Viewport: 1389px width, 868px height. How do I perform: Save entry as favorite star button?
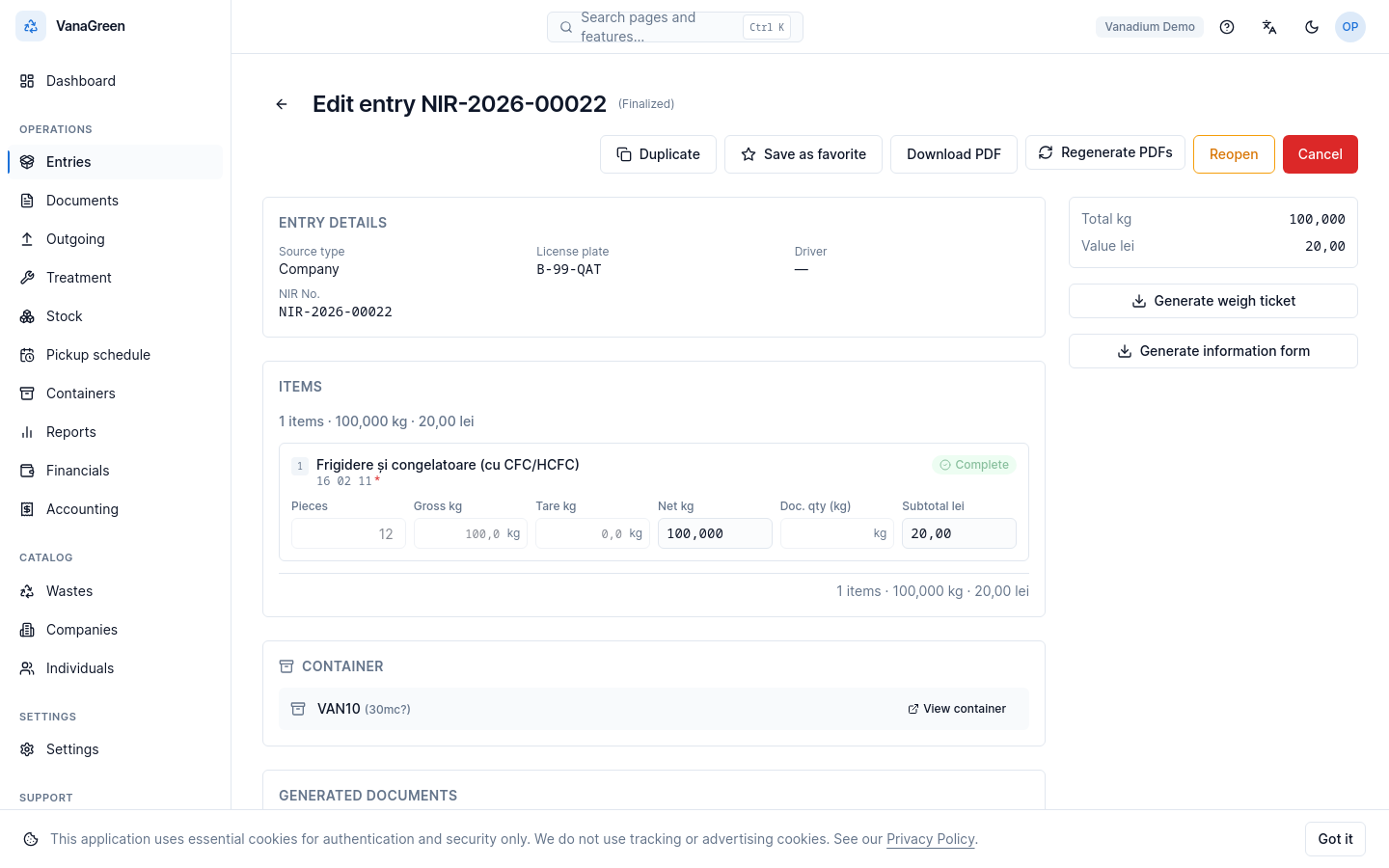pyautogui.click(x=803, y=154)
